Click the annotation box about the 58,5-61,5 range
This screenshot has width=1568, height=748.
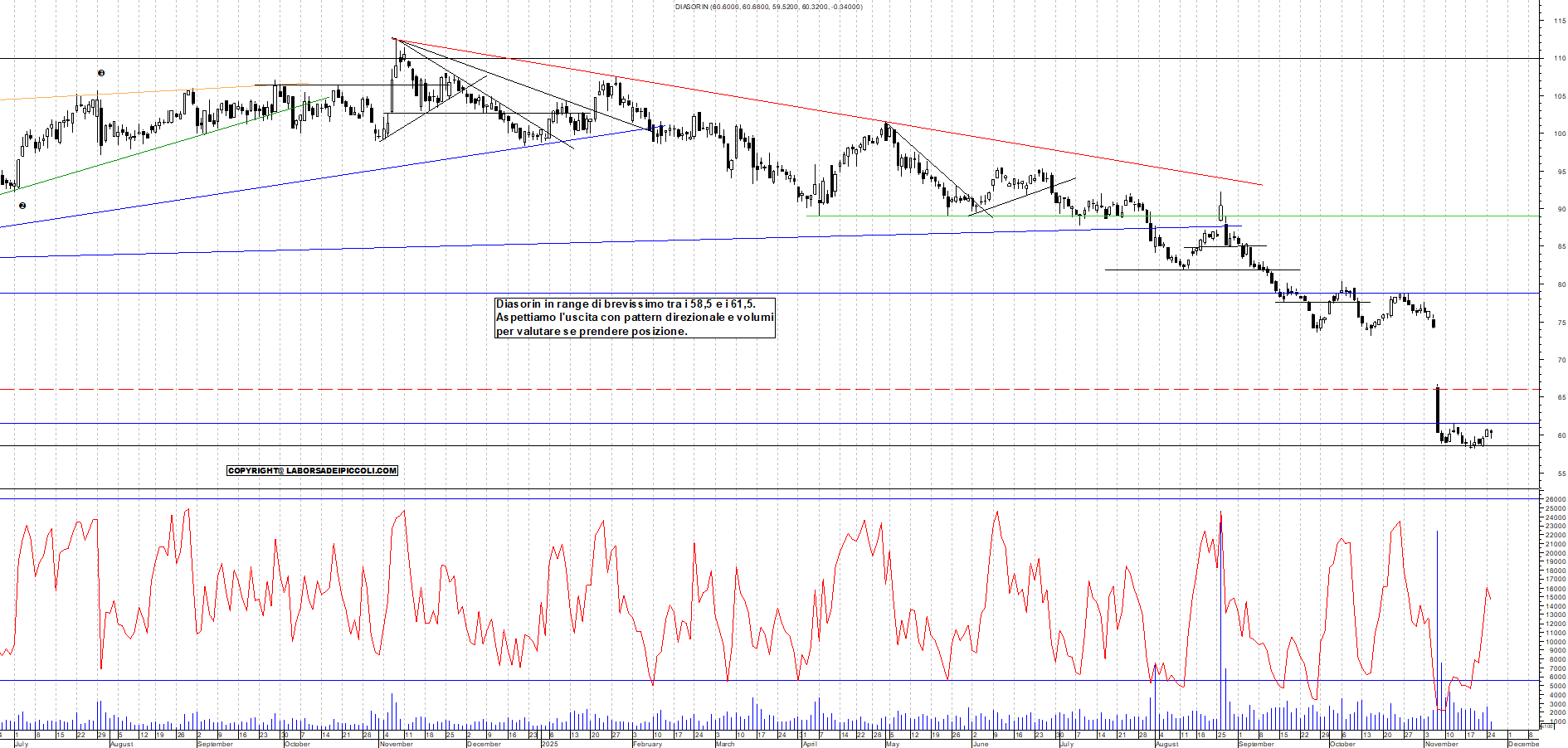635,319
